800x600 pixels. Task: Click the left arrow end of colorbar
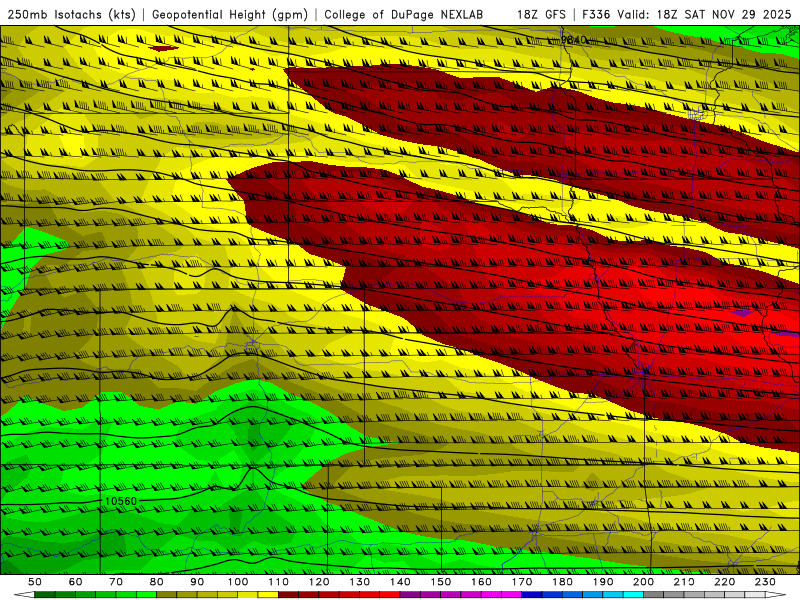24,595
